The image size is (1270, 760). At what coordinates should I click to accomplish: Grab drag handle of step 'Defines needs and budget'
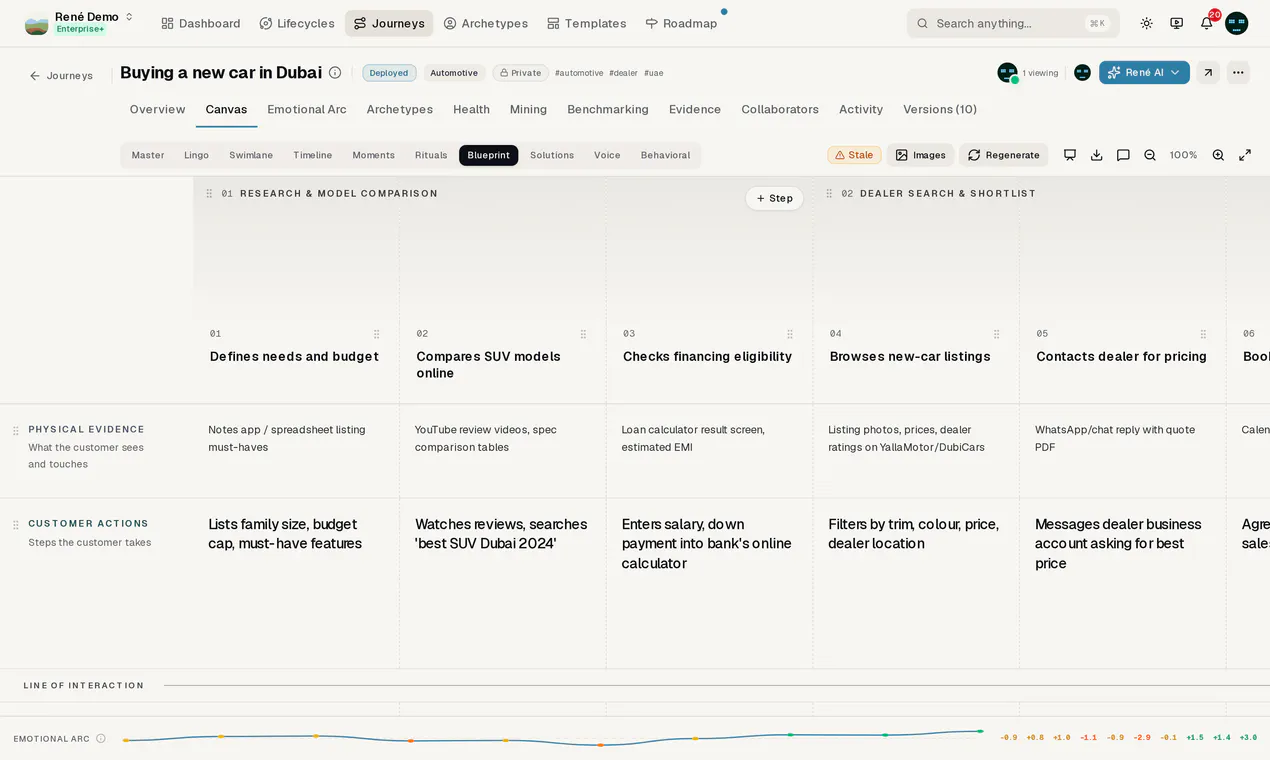[376, 334]
